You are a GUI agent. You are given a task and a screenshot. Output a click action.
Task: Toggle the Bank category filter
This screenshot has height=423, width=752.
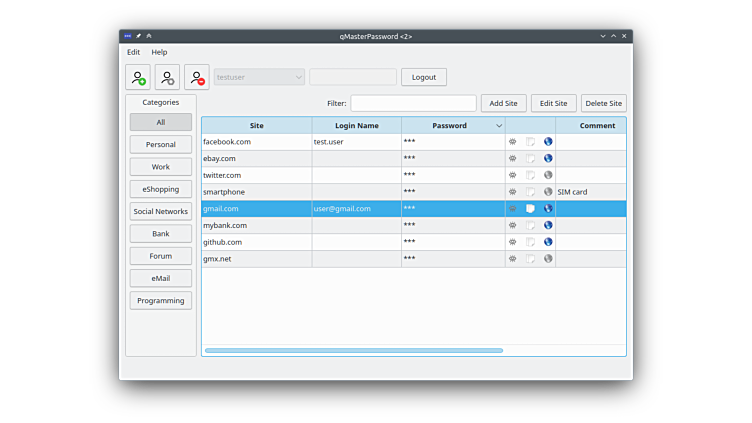161,234
